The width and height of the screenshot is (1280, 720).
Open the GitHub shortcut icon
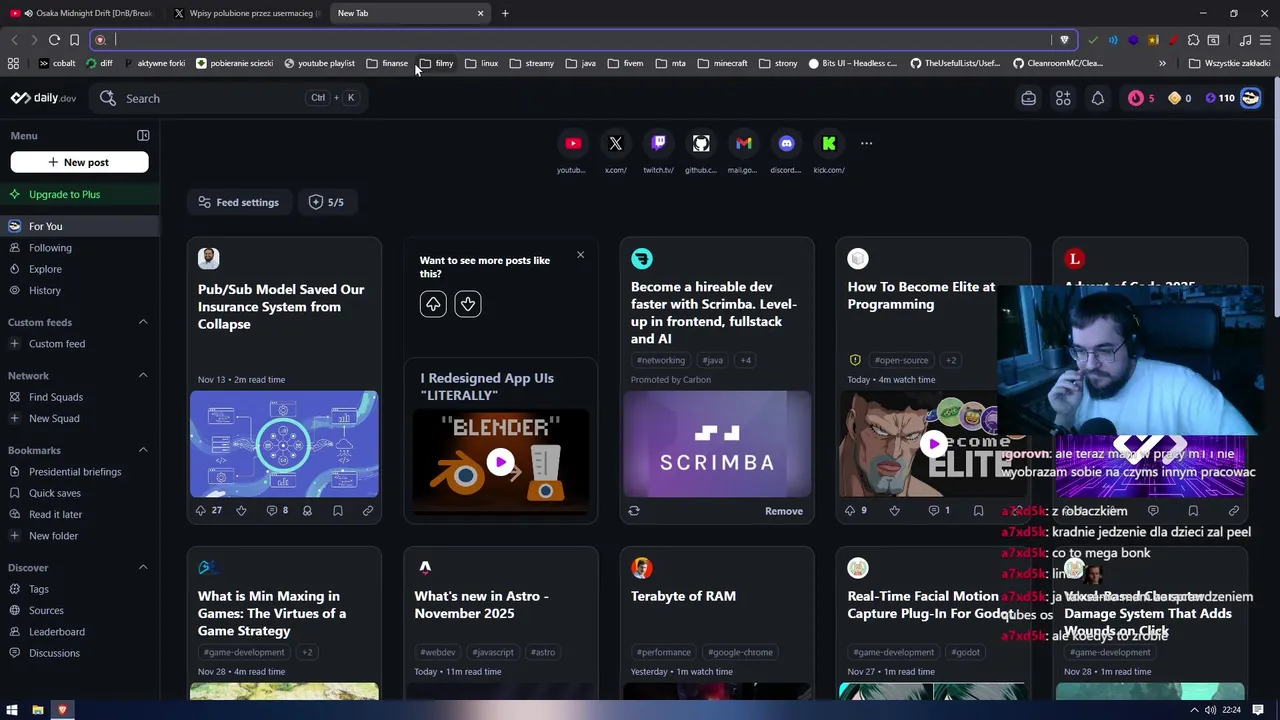click(701, 144)
